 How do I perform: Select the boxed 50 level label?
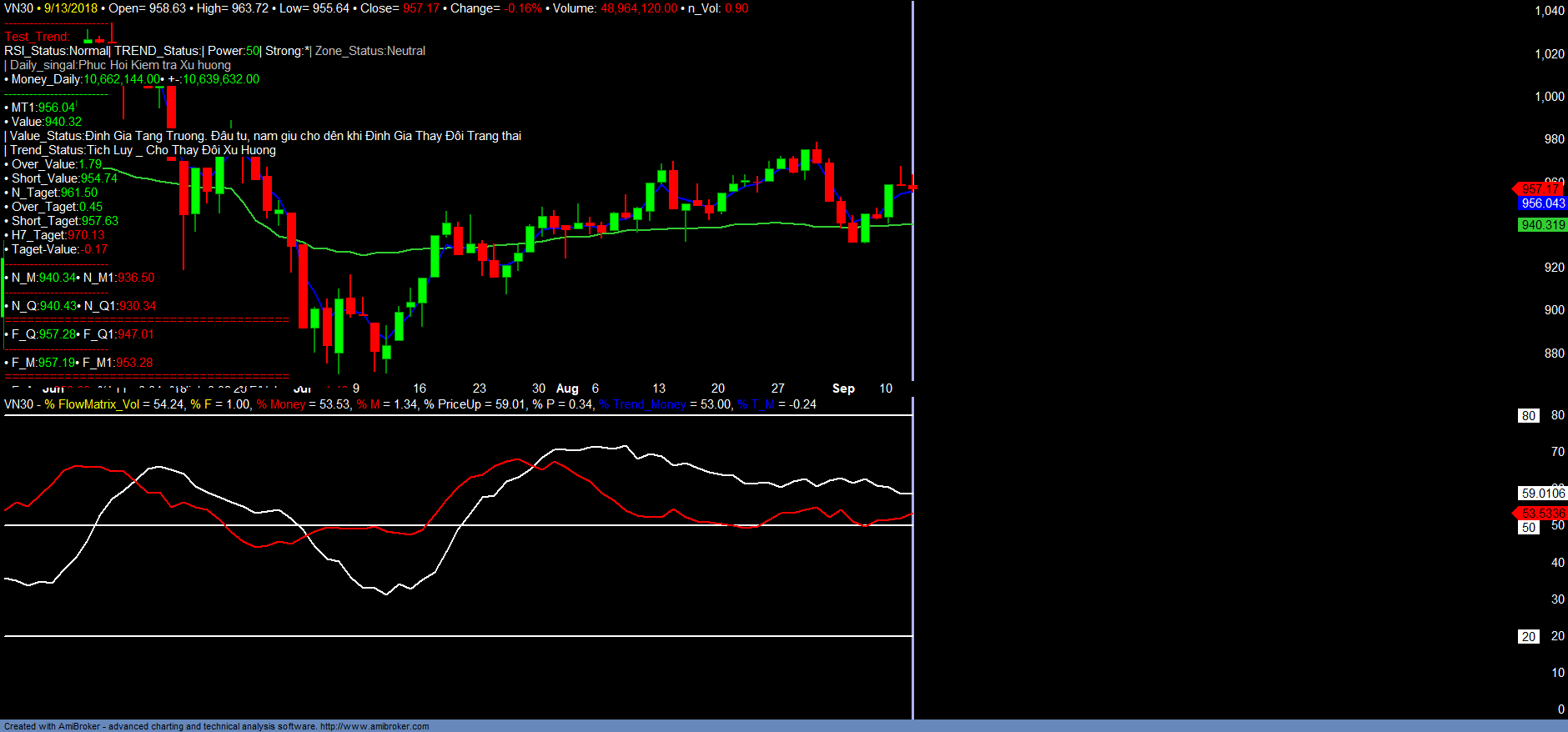(x=1528, y=528)
